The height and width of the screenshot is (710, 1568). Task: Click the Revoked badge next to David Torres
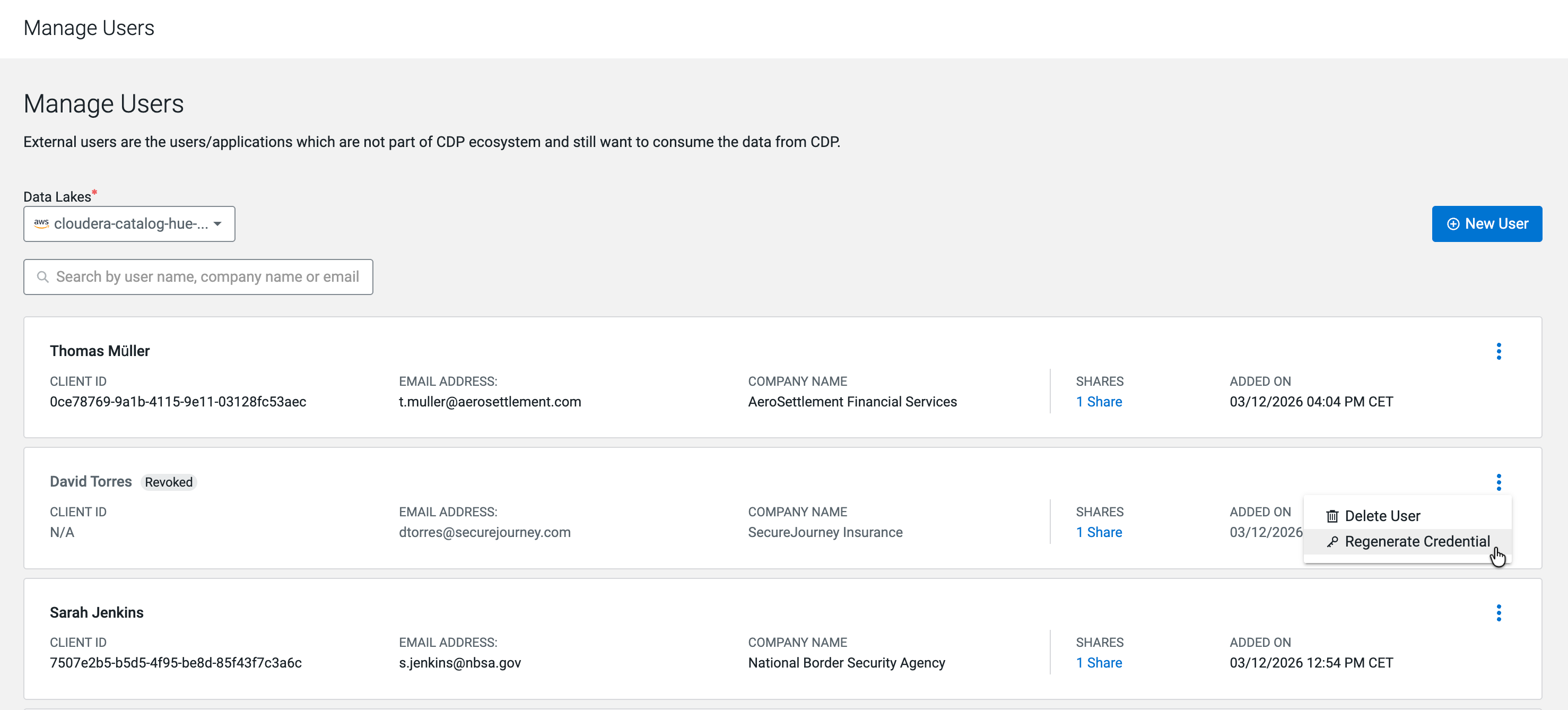[169, 482]
